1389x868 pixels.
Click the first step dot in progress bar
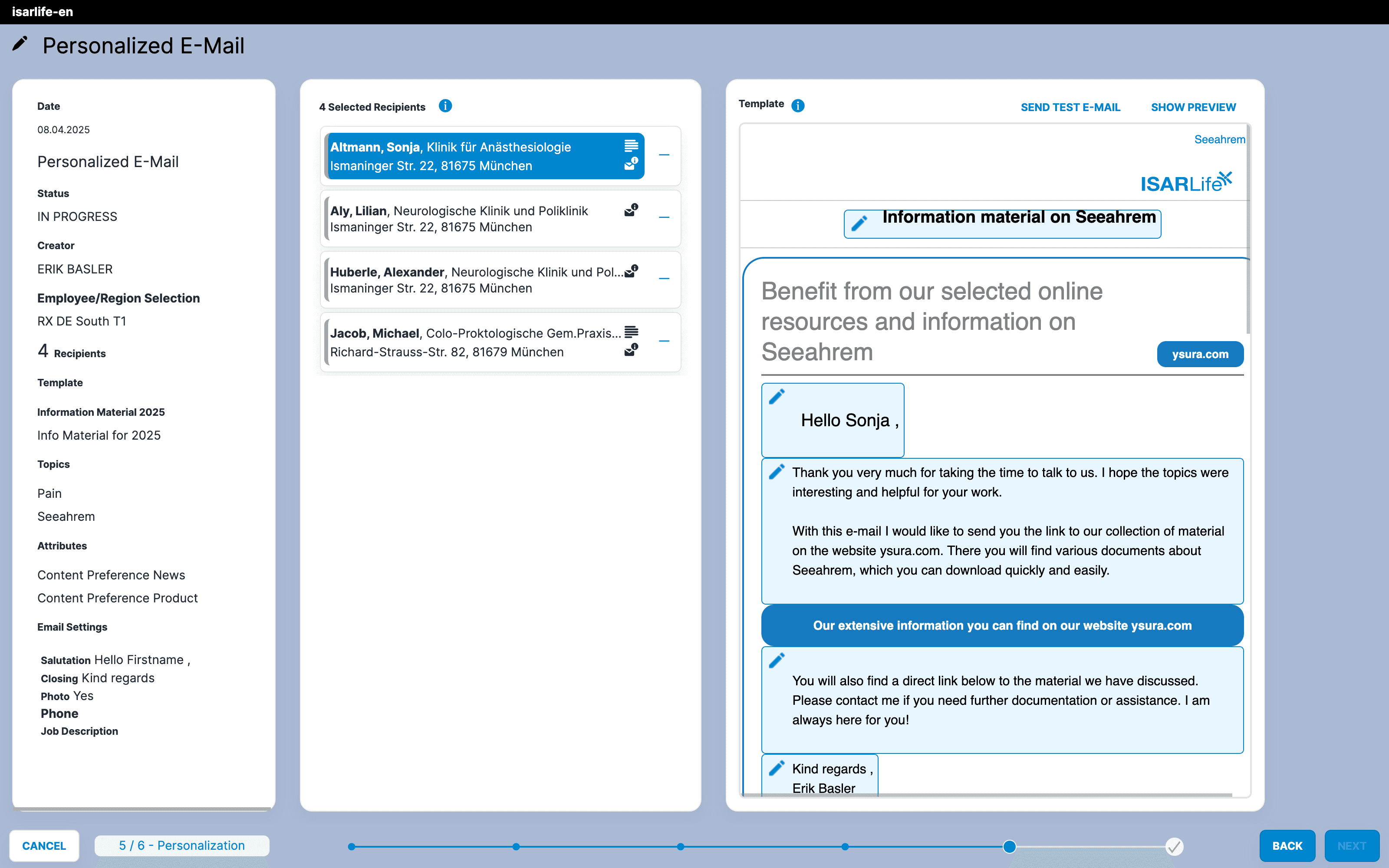pos(352,846)
